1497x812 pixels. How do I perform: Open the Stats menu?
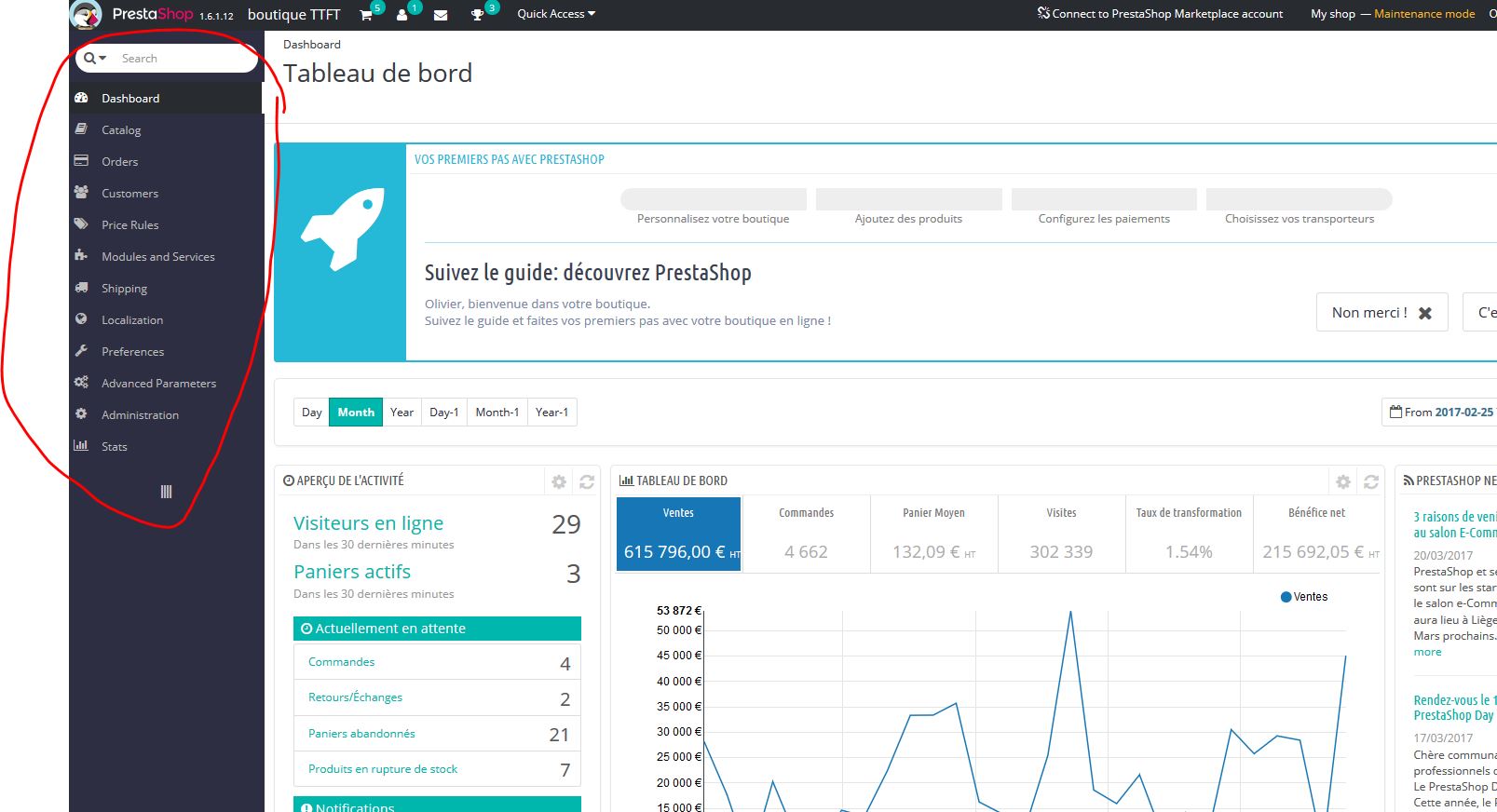point(166,446)
